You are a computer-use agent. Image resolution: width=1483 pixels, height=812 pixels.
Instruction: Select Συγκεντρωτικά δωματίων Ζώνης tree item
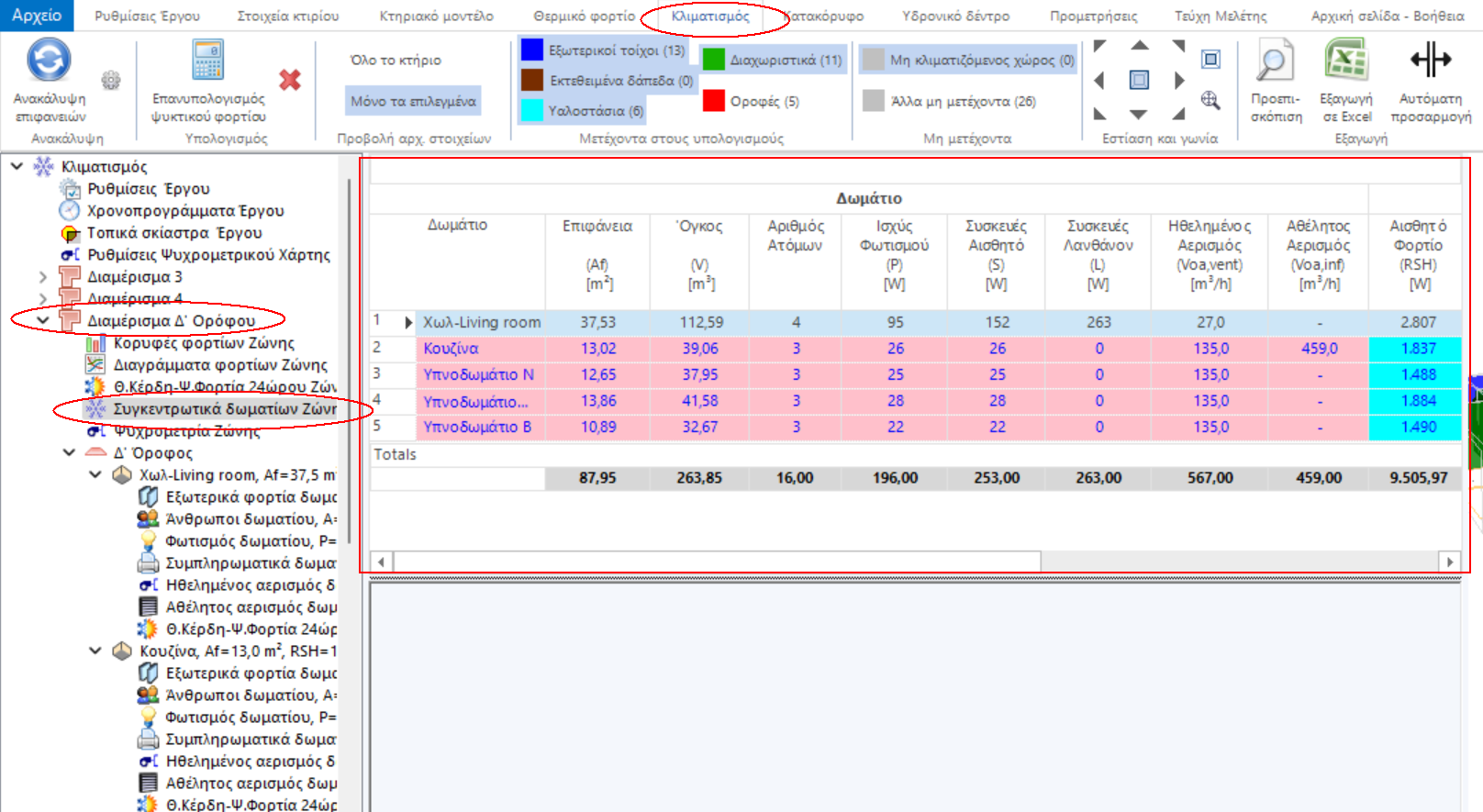point(225,408)
